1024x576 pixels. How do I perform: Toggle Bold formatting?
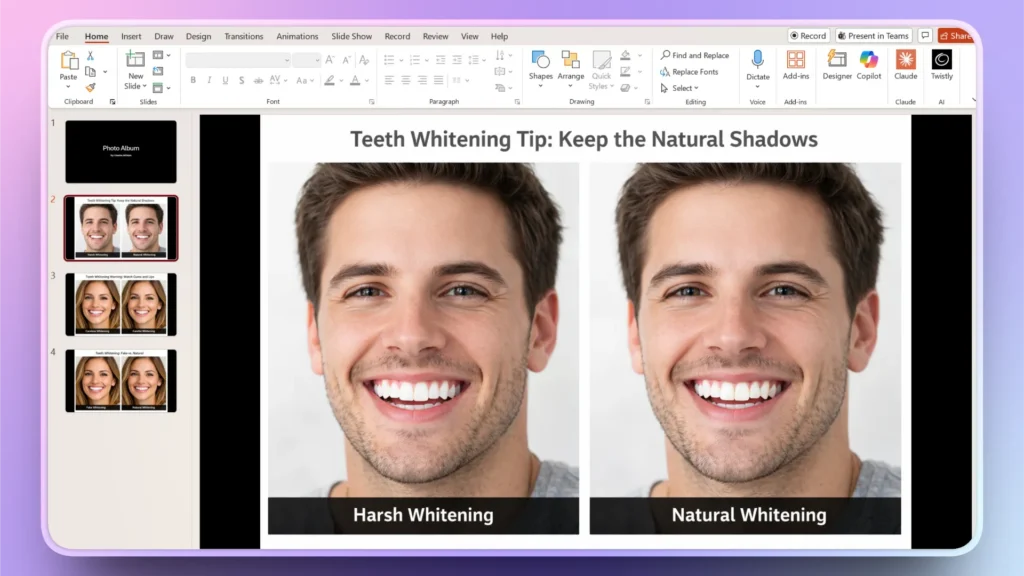tap(193, 80)
